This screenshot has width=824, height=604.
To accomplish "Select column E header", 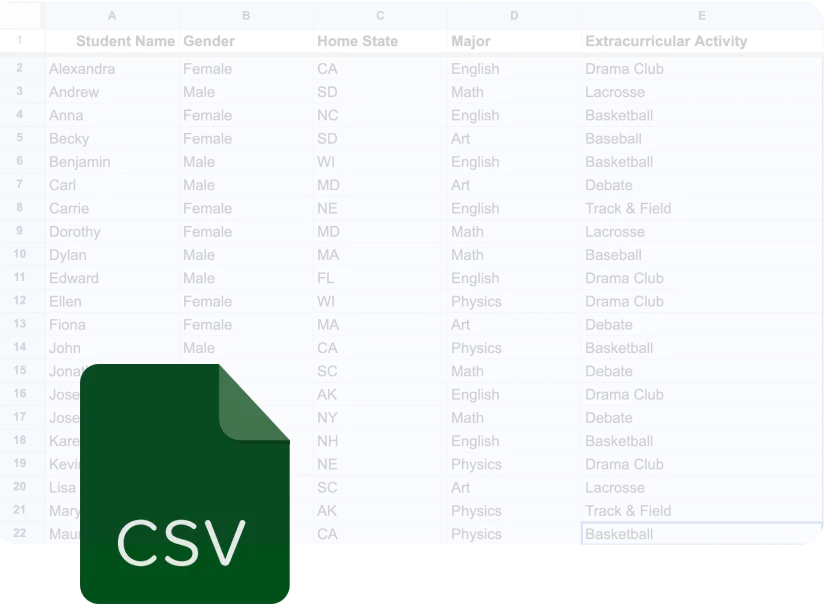I will point(702,16).
